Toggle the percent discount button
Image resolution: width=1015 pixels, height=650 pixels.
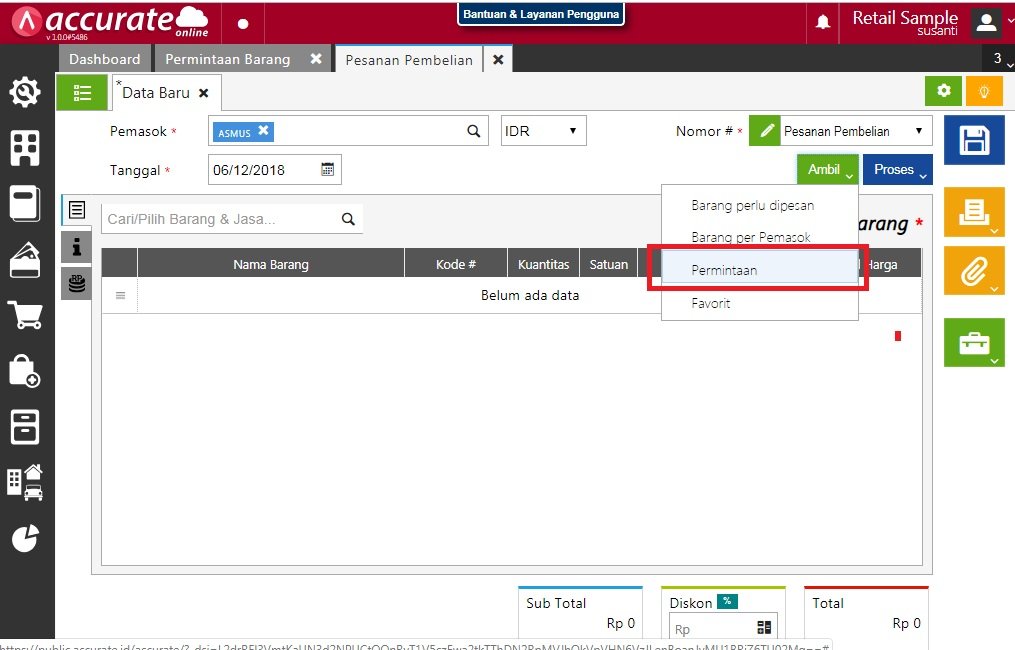[x=727, y=602]
